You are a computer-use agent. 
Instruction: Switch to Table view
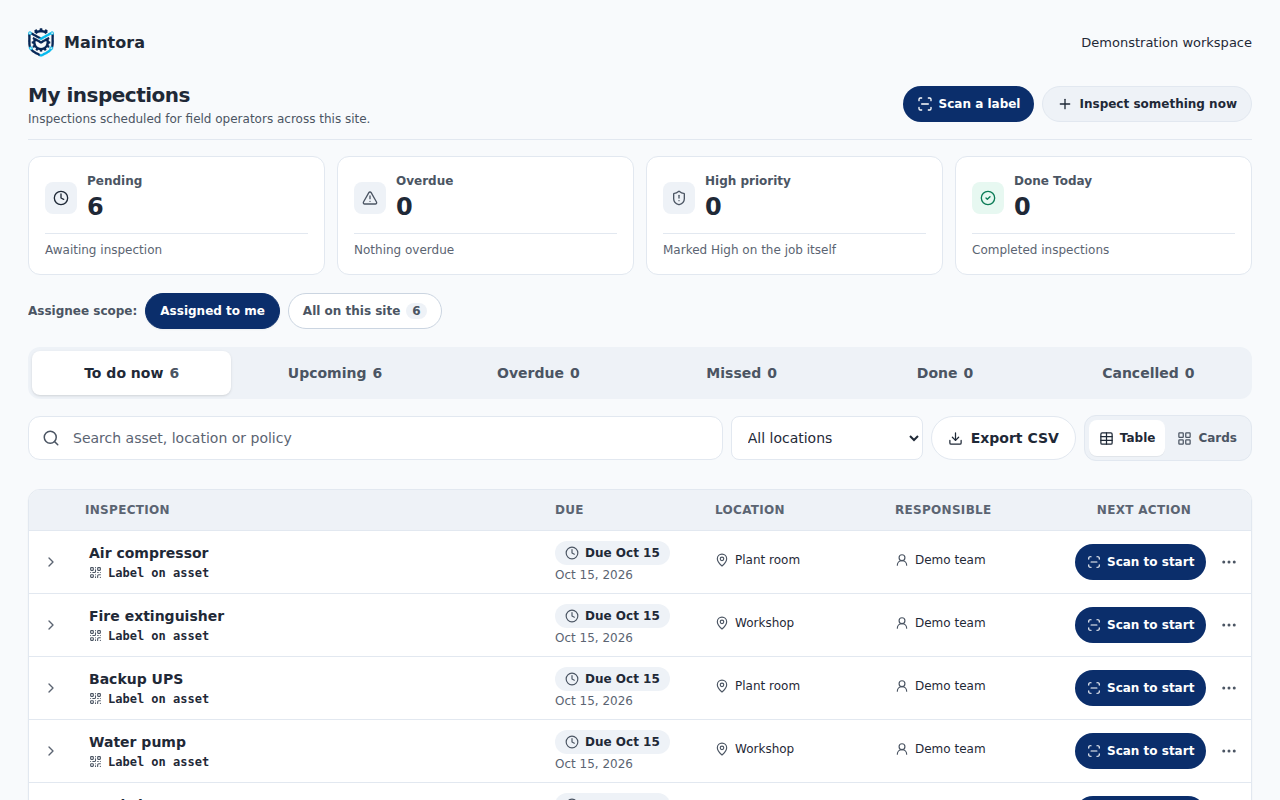(1127, 438)
